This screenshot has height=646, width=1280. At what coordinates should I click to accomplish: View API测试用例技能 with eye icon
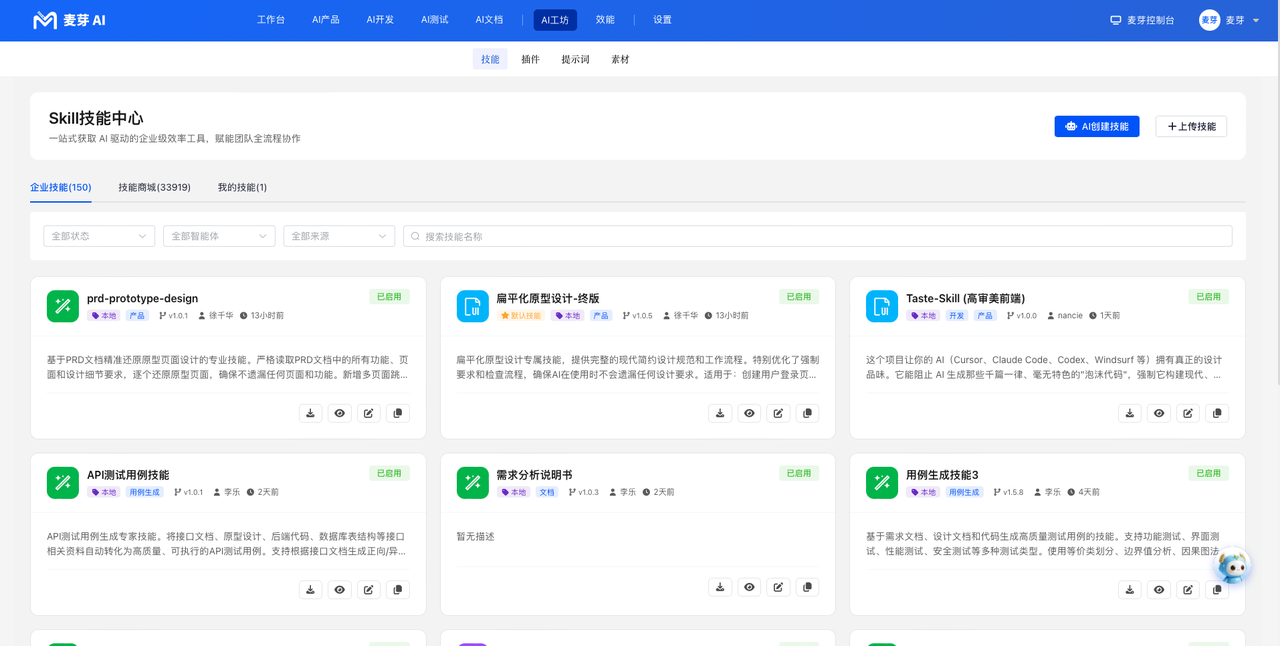[340, 590]
